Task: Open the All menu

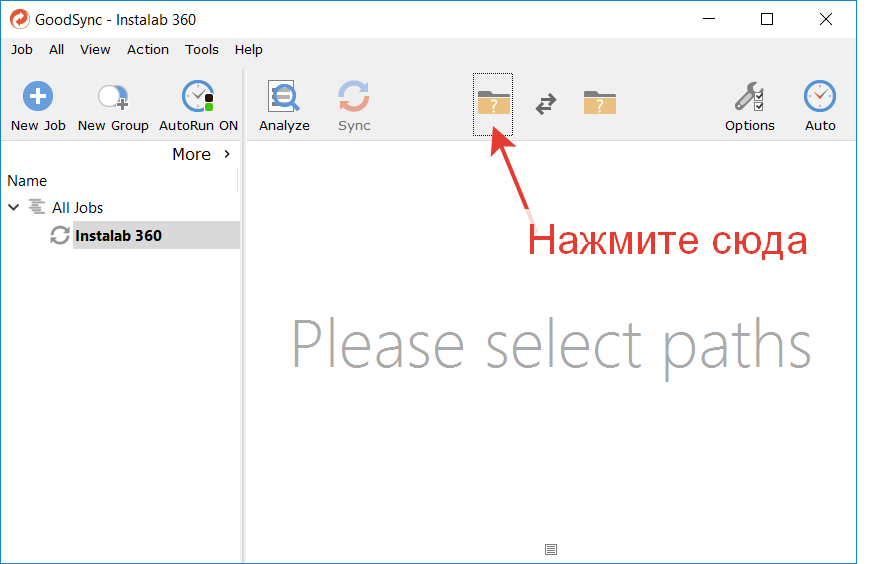Action: 56,49
